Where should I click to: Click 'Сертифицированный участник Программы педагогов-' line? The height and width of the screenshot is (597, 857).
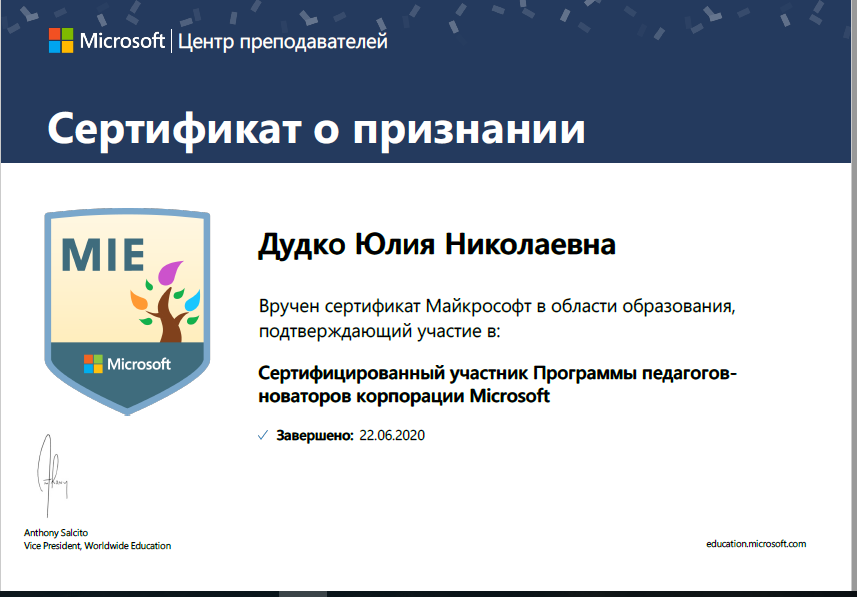497,373
